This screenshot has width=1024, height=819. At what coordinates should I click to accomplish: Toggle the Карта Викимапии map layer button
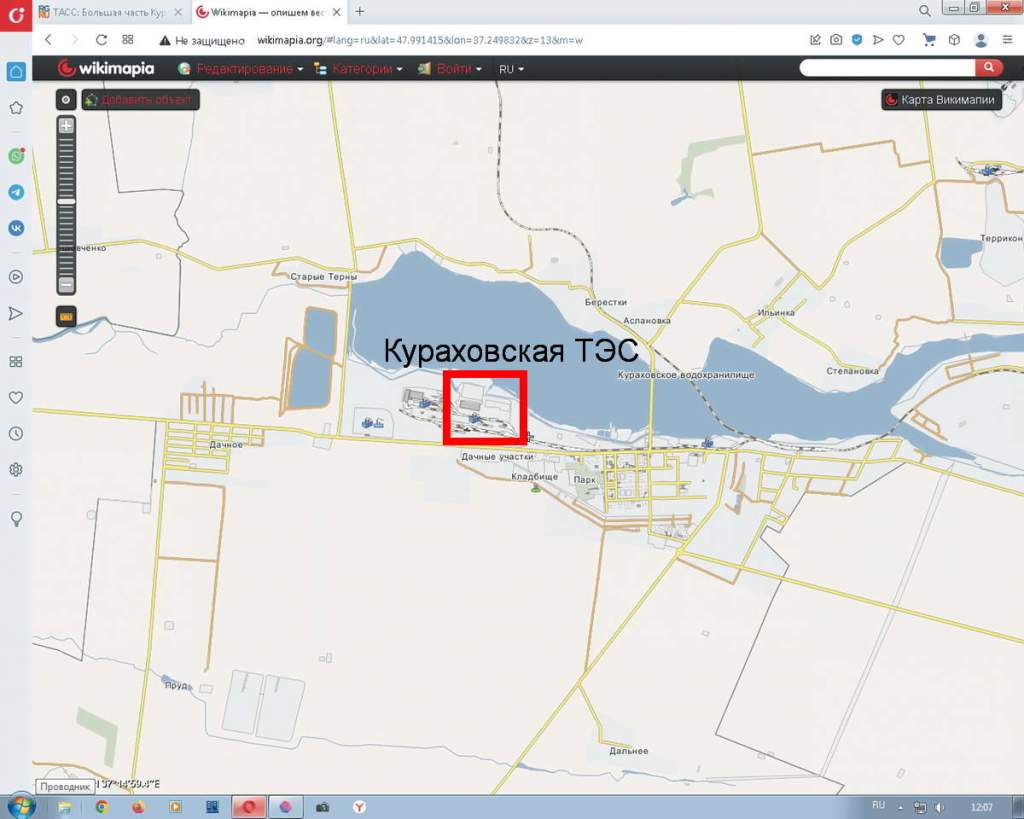pos(941,100)
